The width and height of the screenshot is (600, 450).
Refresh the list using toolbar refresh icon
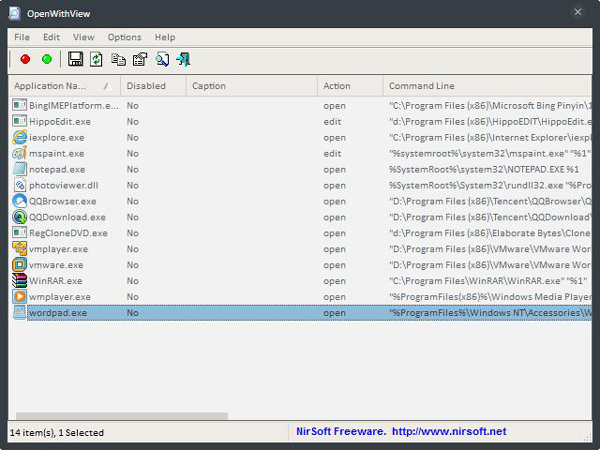[x=96, y=59]
